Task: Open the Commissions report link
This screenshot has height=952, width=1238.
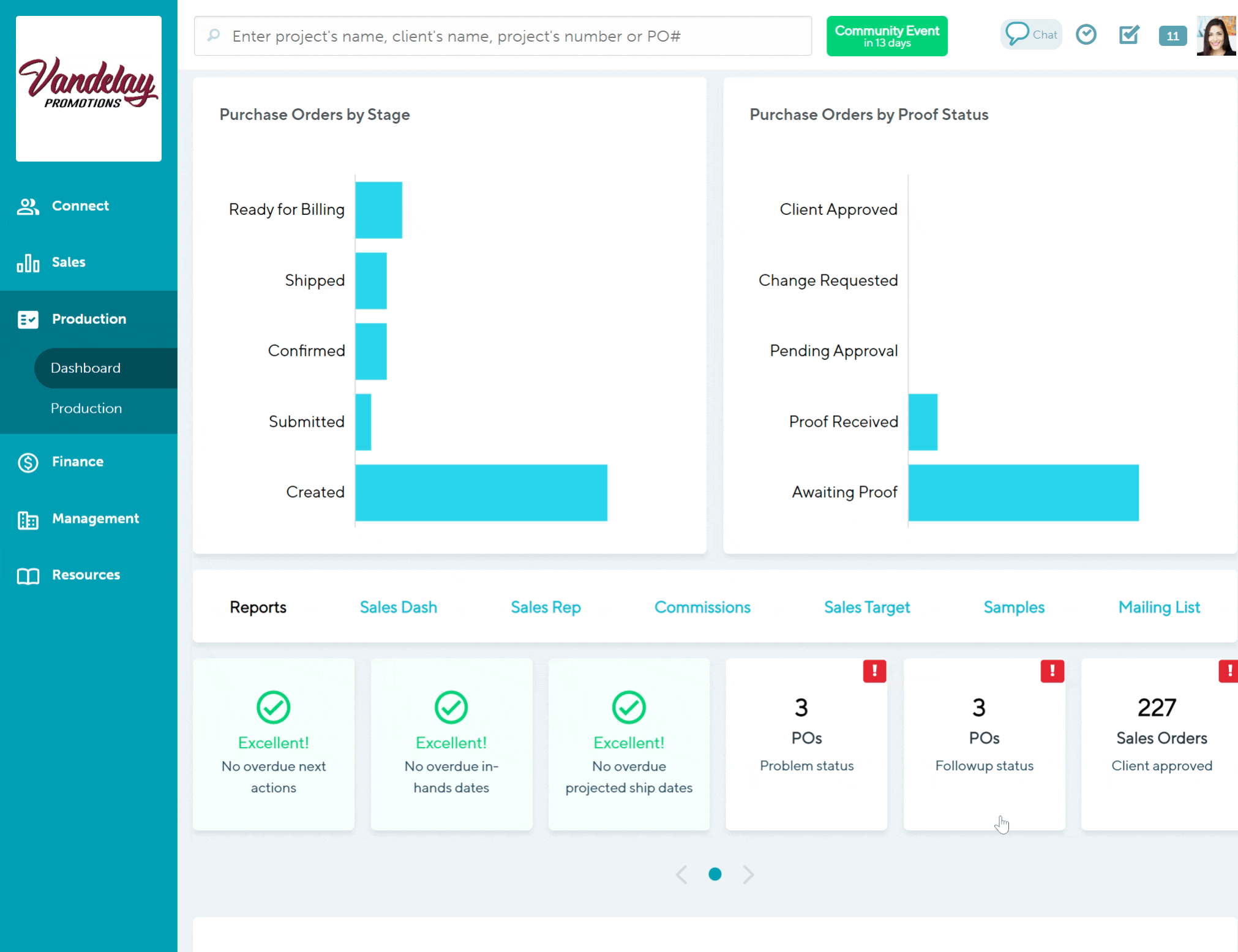Action: (x=702, y=607)
